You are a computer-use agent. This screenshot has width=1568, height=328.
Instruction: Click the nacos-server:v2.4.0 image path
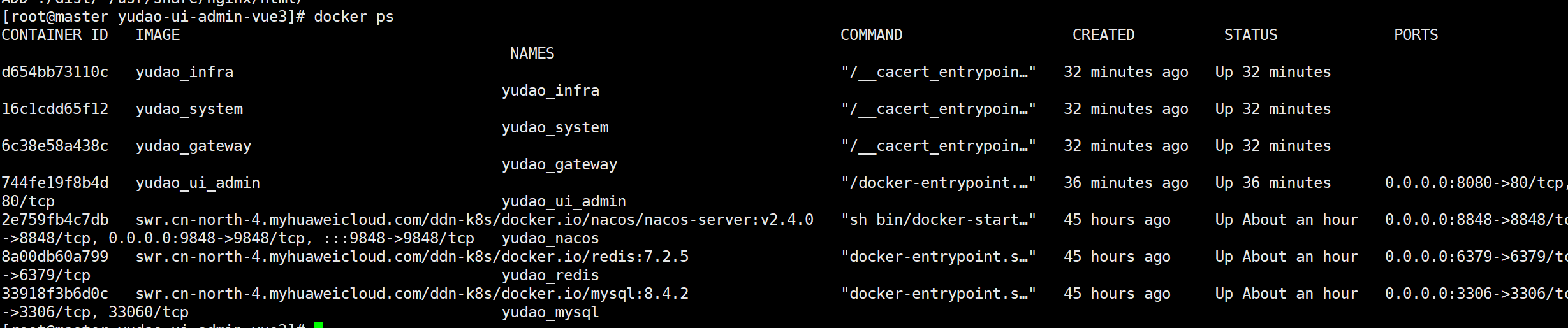[x=474, y=220]
